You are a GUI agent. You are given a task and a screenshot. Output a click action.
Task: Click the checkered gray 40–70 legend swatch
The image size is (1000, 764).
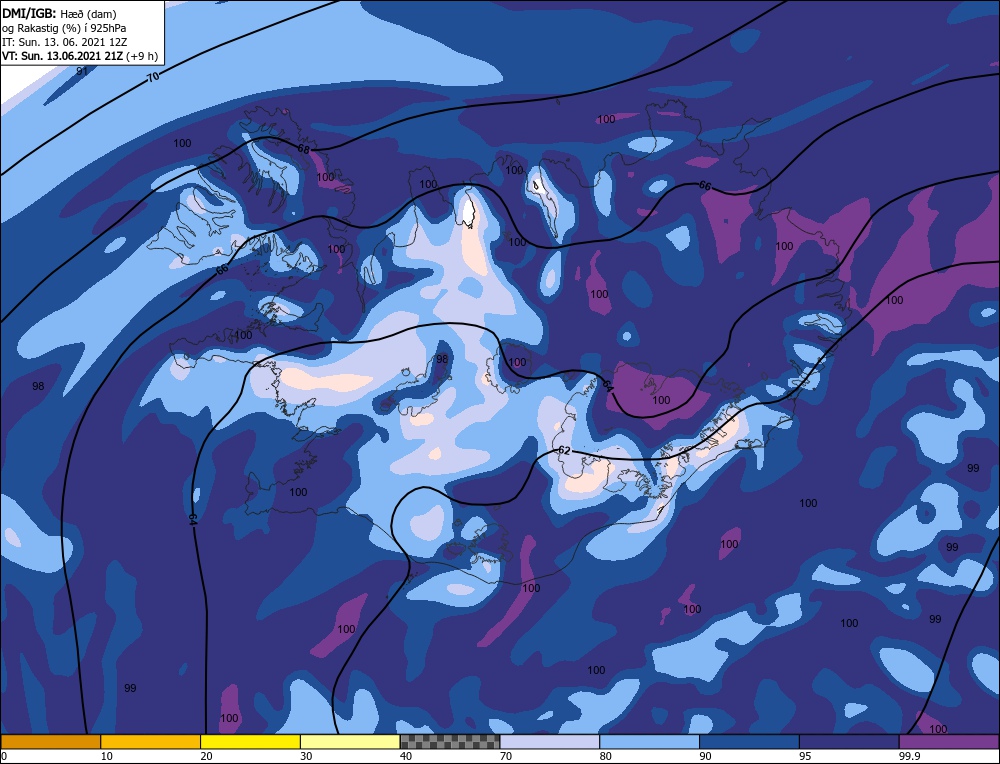pos(450,742)
